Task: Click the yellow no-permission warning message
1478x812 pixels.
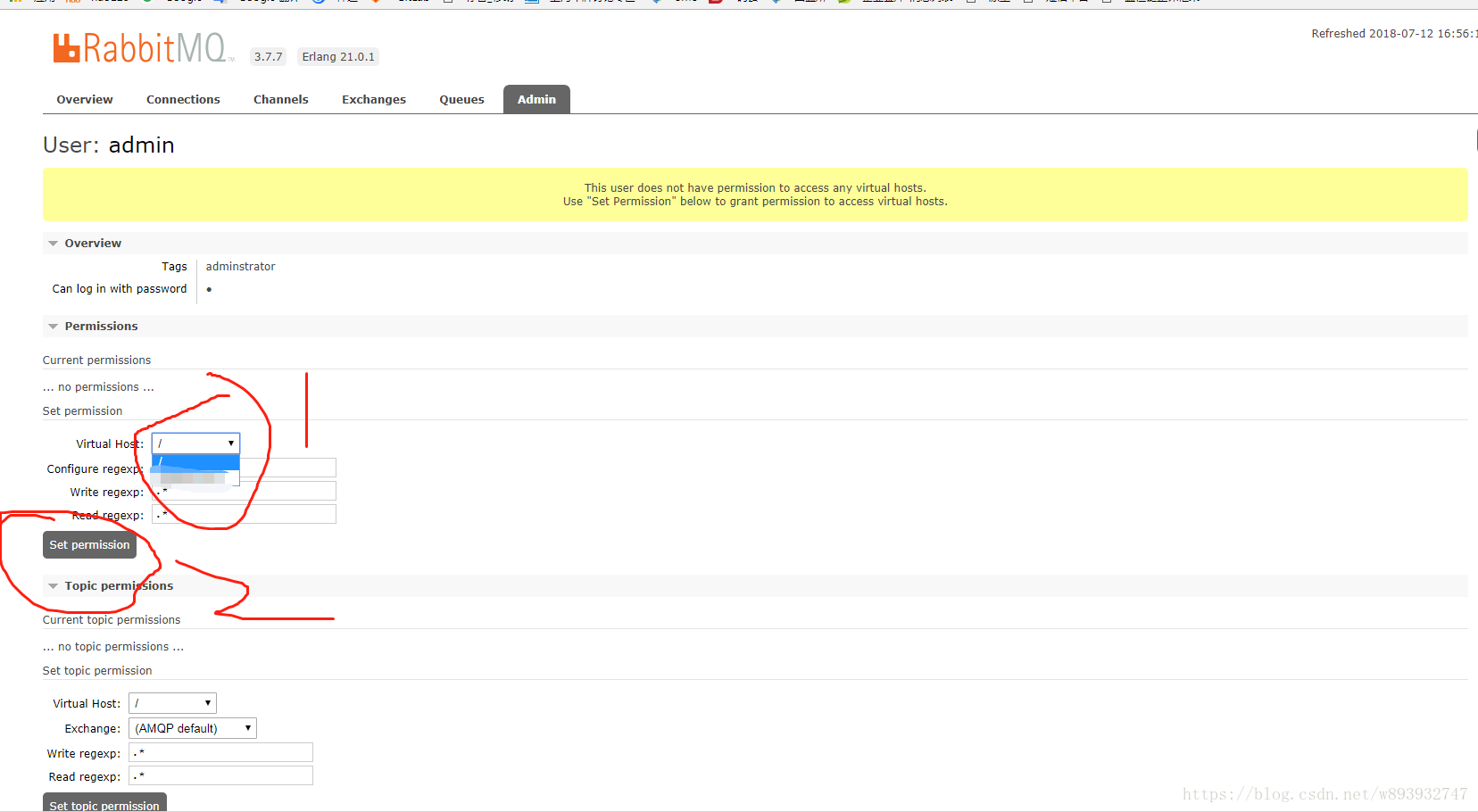Action: point(755,195)
